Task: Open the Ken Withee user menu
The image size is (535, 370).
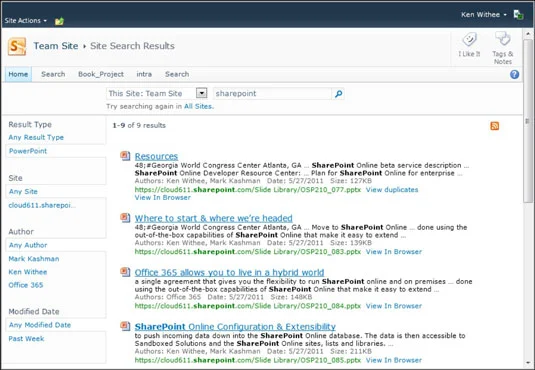Action: (483, 15)
